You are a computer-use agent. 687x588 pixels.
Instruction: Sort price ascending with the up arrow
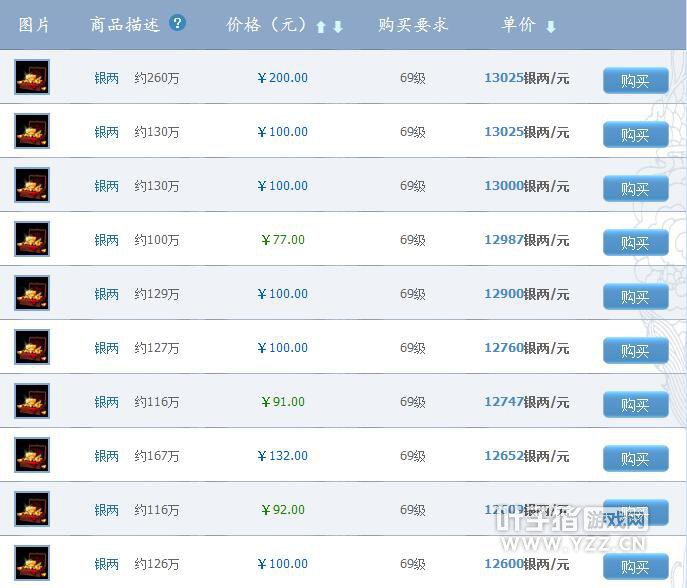[x=321, y=27]
